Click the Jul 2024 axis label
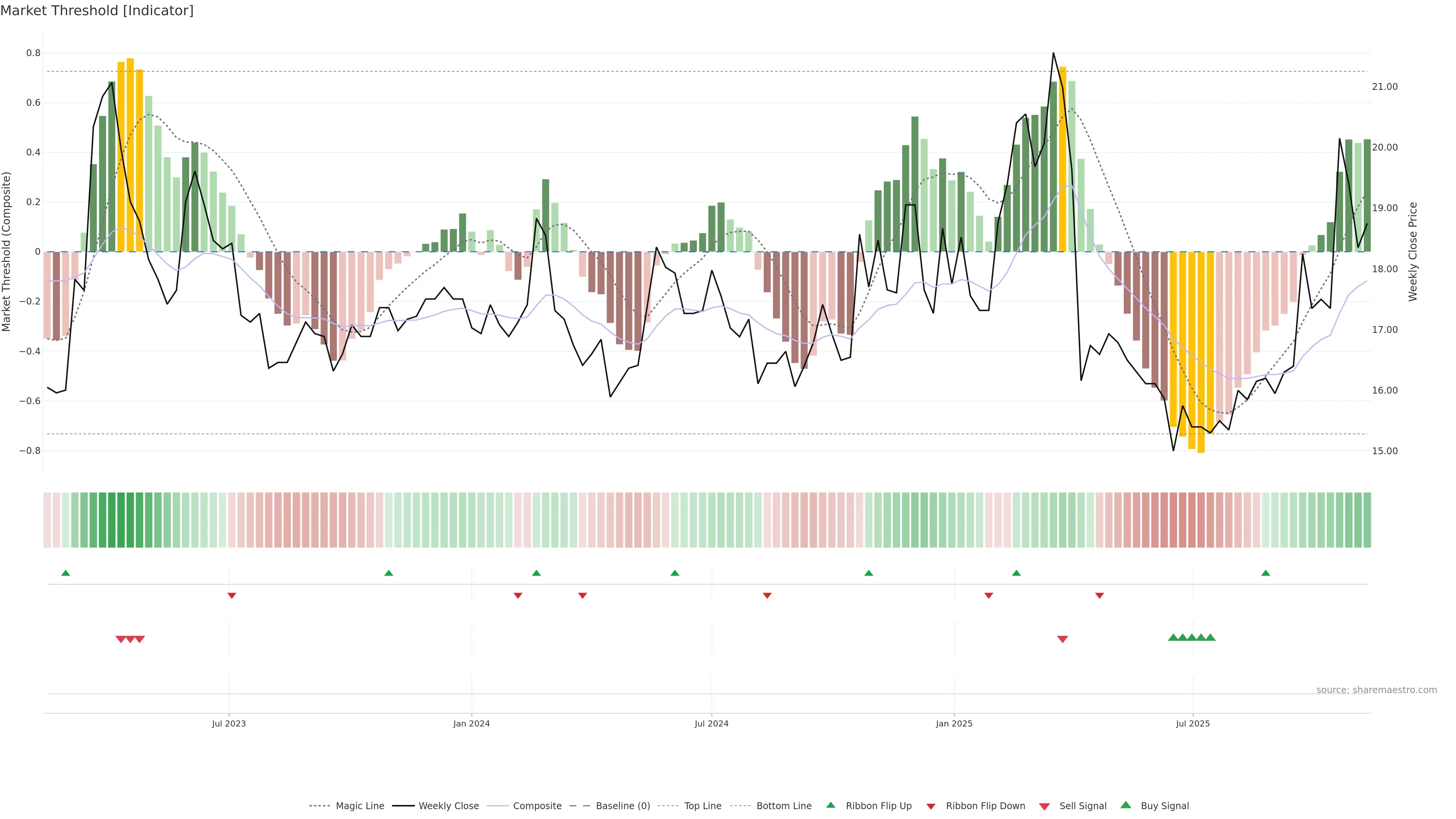This screenshot has width=1456, height=819. point(711,723)
